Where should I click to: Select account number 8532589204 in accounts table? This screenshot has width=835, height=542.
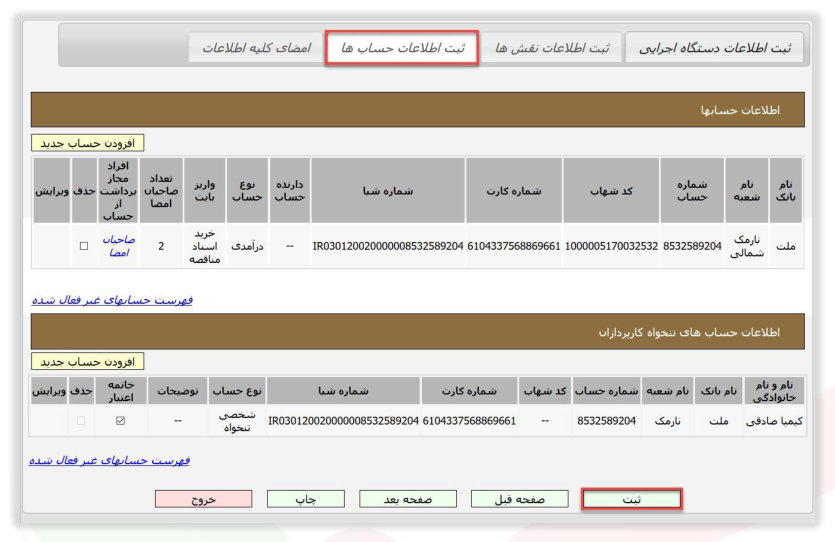click(x=692, y=246)
